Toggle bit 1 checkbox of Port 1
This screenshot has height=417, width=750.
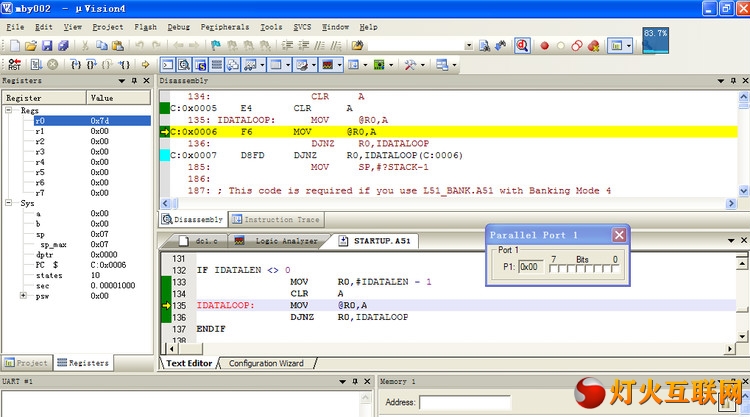[x=606, y=269]
